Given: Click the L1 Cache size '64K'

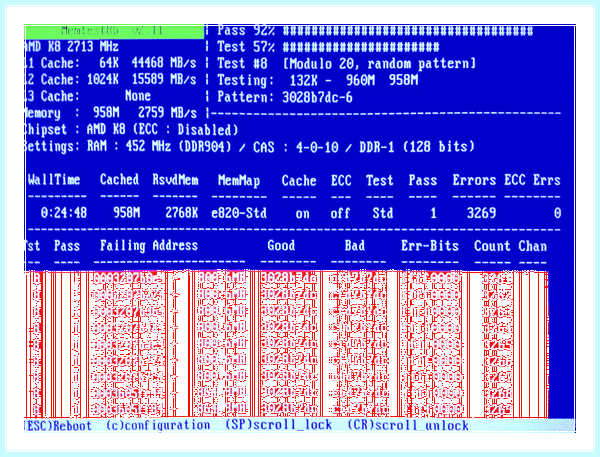Looking at the screenshot, I should [109, 63].
